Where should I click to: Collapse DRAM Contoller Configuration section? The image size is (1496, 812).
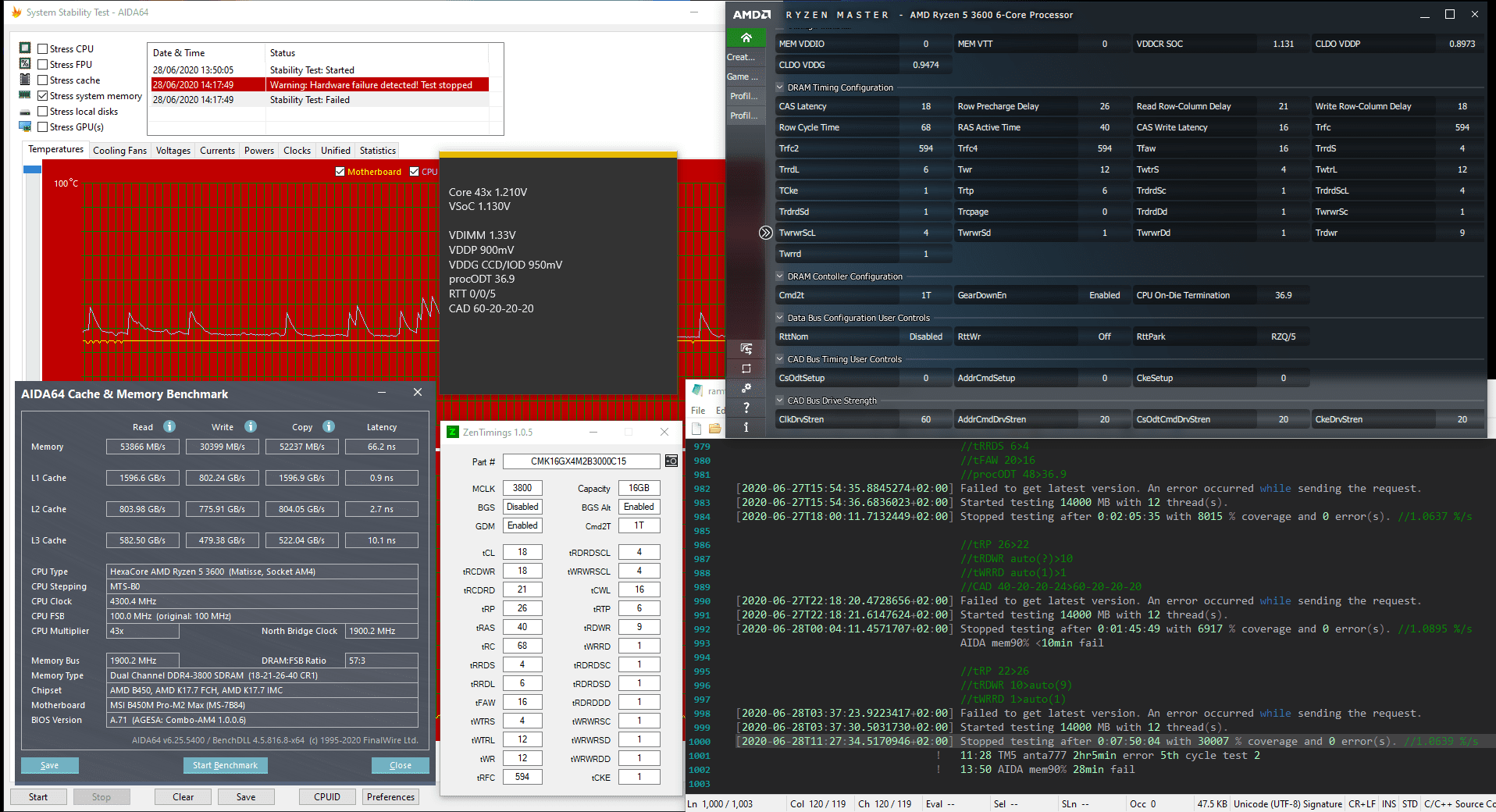[779, 276]
